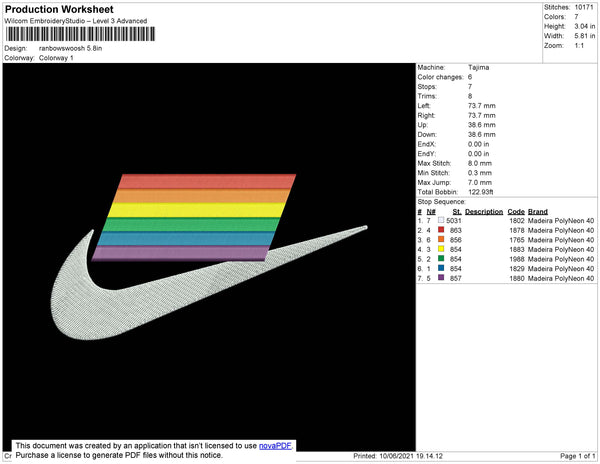Click 'Madeira PolyNeon 40' in the 1880 row
The image size is (600, 464).
pos(561,278)
